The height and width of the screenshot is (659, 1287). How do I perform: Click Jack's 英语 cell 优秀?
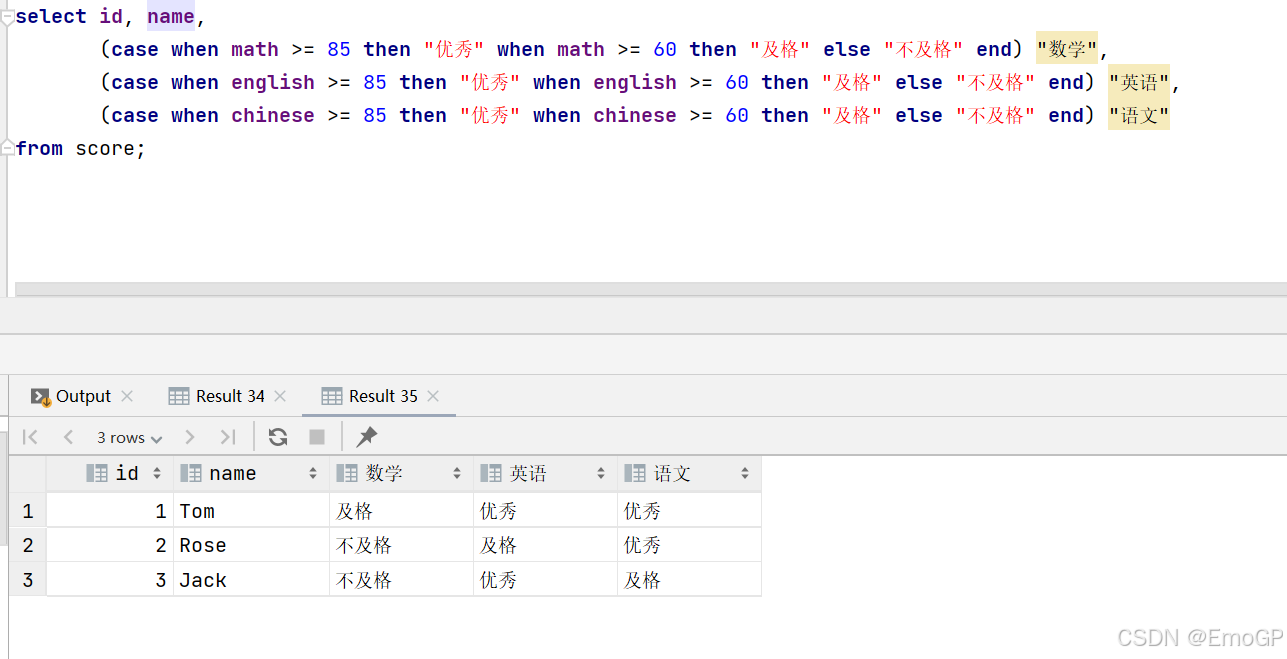[x=546, y=580]
